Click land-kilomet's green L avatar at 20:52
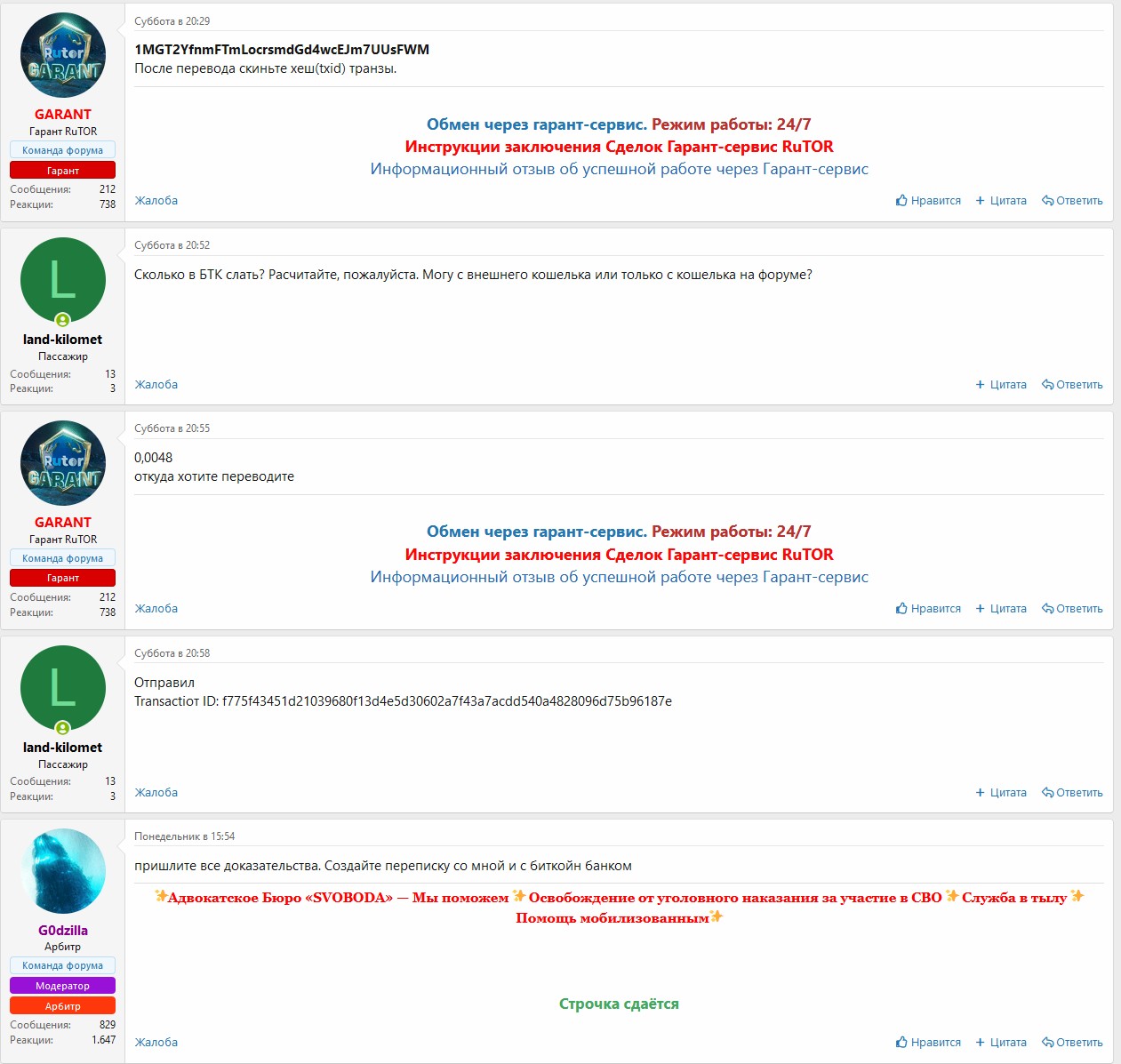Image resolution: width=1121 pixels, height=1064 pixels. point(63,280)
